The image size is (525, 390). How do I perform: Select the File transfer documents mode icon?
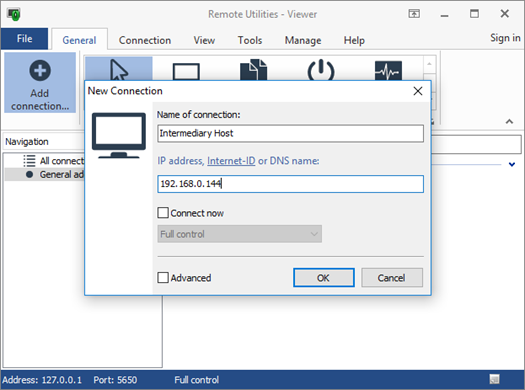point(253,70)
